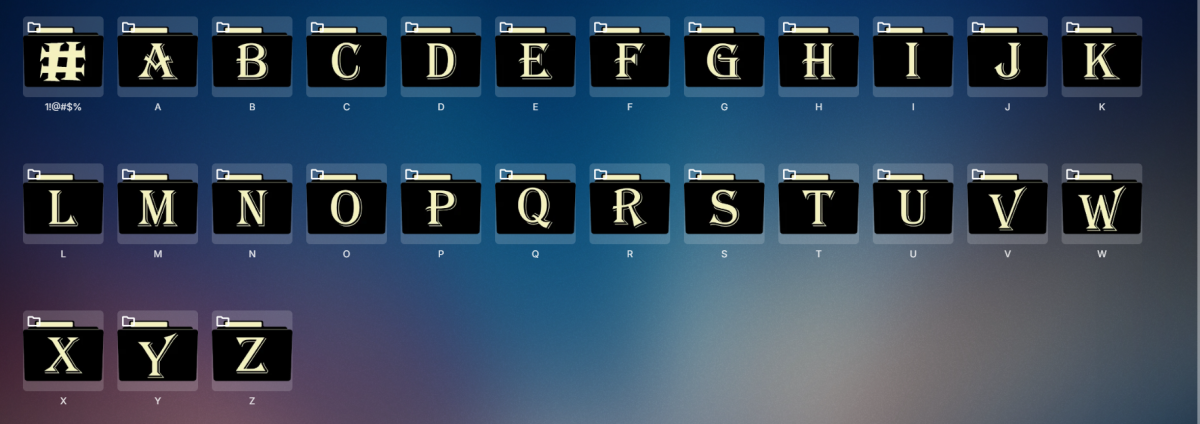The height and width of the screenshot is (424, 1200).
Task: Click the "M" name label under its folder
Action: click(x=158, y=254)
